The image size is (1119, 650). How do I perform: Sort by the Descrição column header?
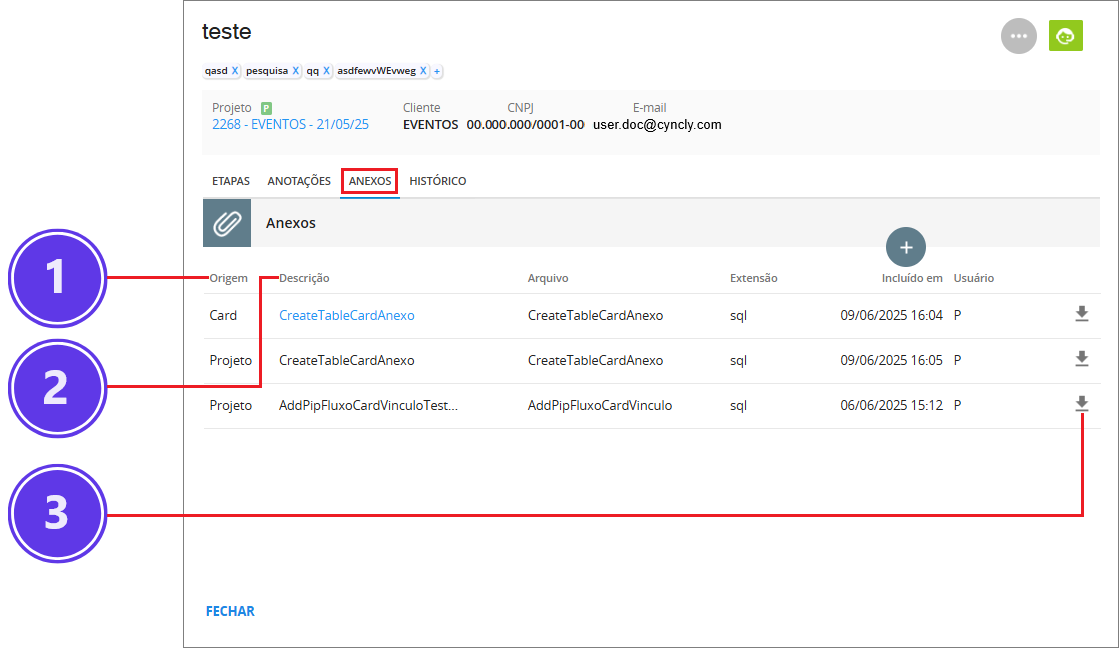304,278
